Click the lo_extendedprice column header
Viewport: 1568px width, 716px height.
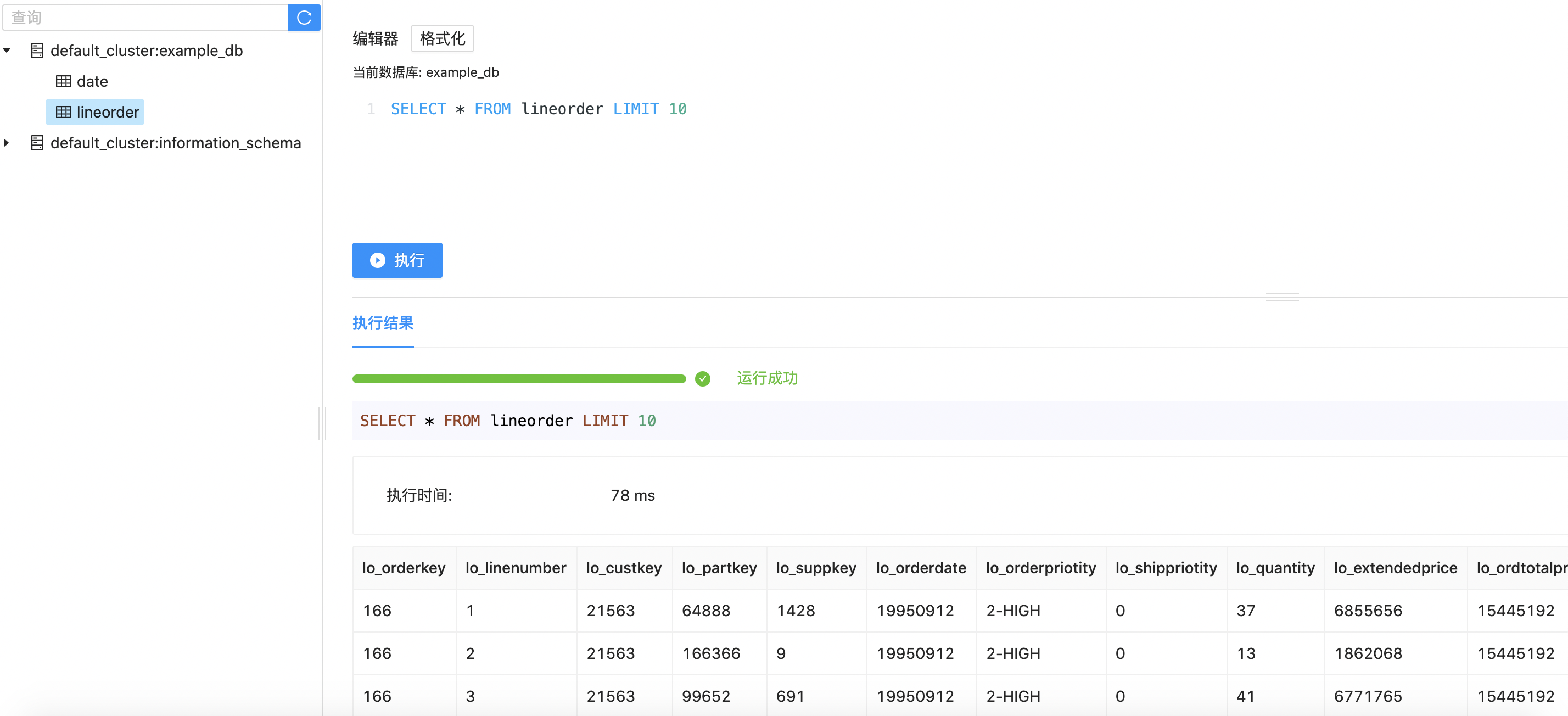[x=1395, y=568]
